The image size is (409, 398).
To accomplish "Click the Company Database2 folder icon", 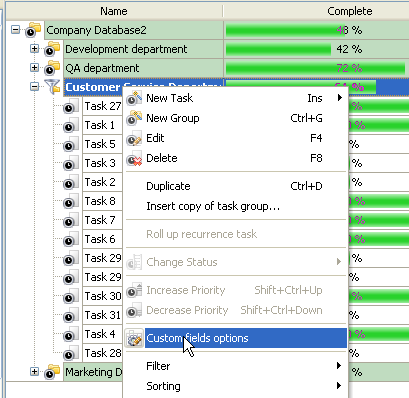I will (33, 30).
